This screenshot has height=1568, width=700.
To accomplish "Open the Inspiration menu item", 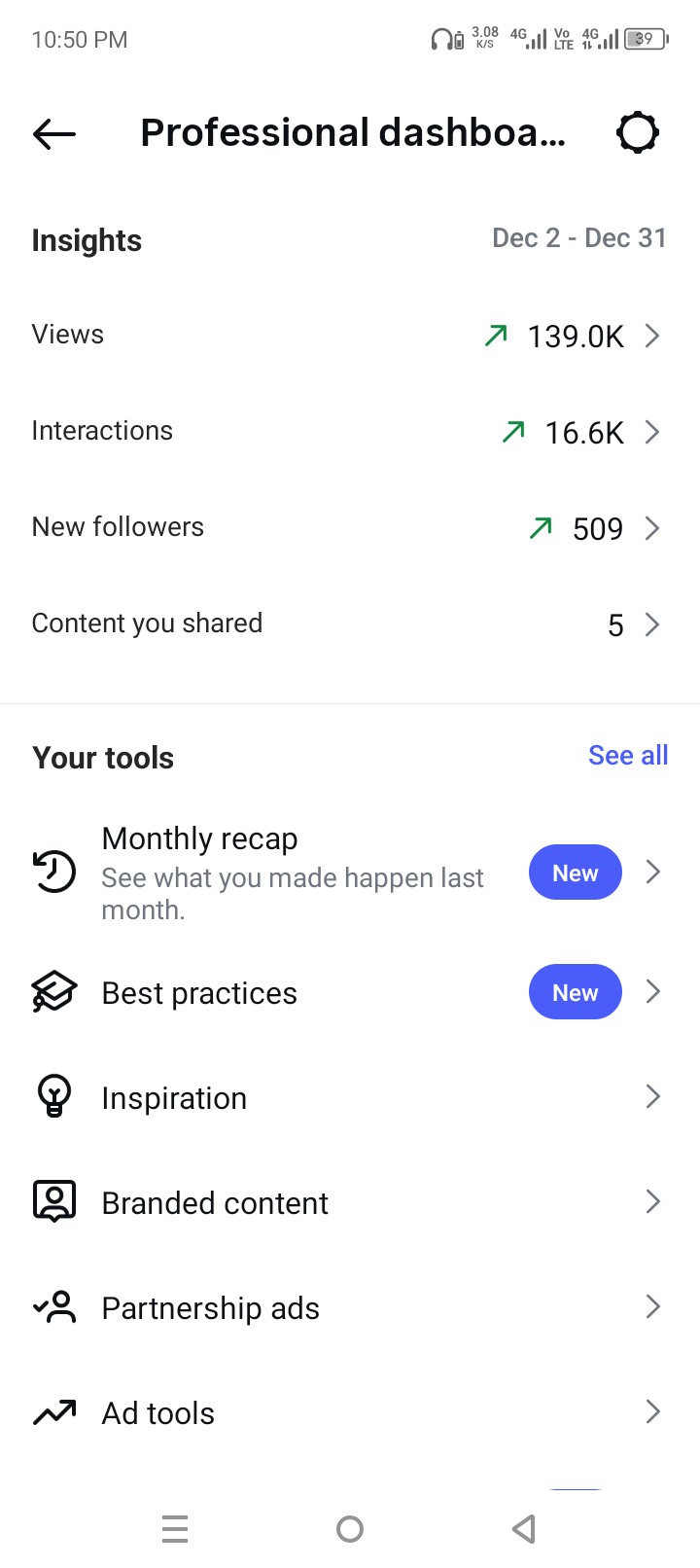I will 175,1098.
